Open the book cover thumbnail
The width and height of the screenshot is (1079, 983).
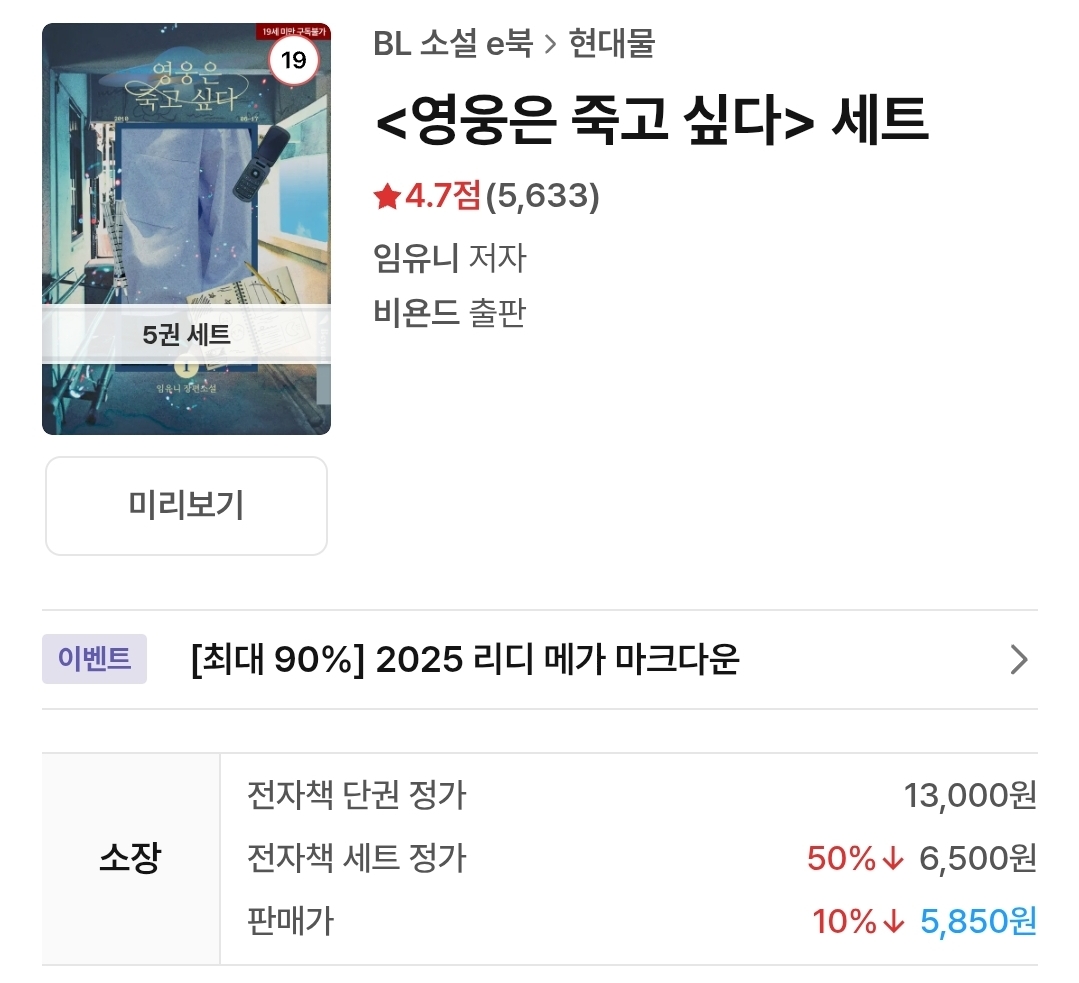pos(186,229)
